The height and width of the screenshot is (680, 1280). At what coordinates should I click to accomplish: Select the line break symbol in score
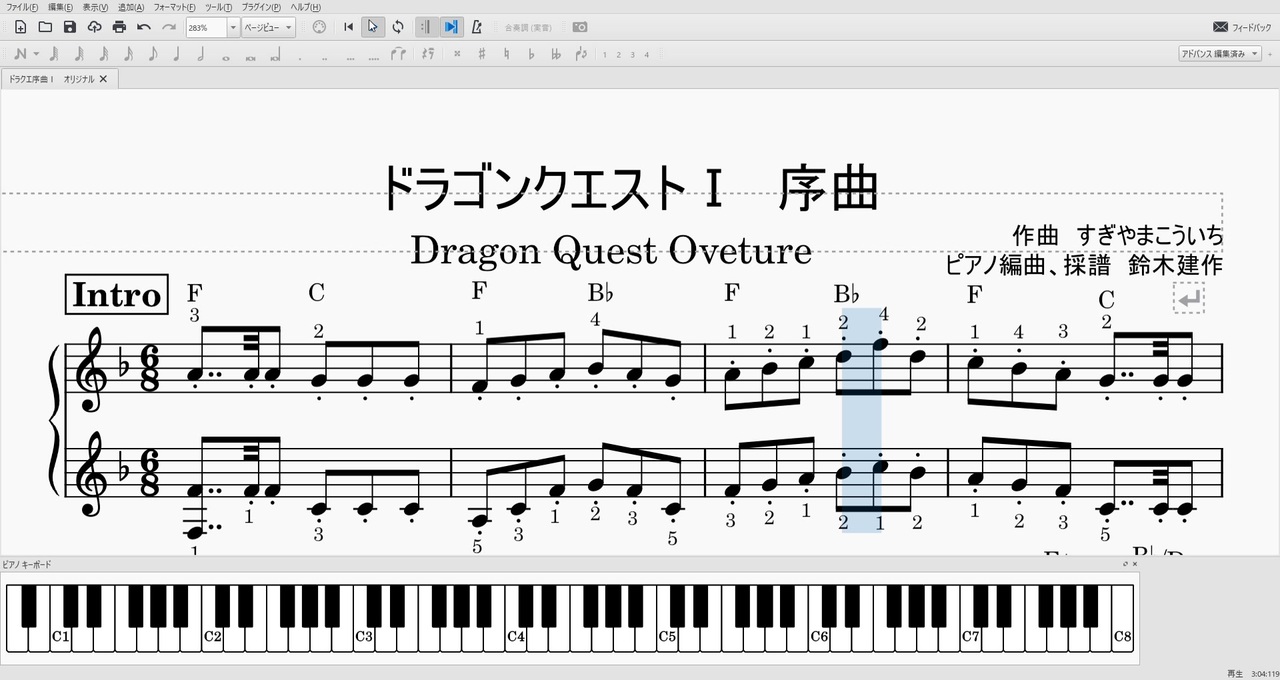[x=1189, y=298]
